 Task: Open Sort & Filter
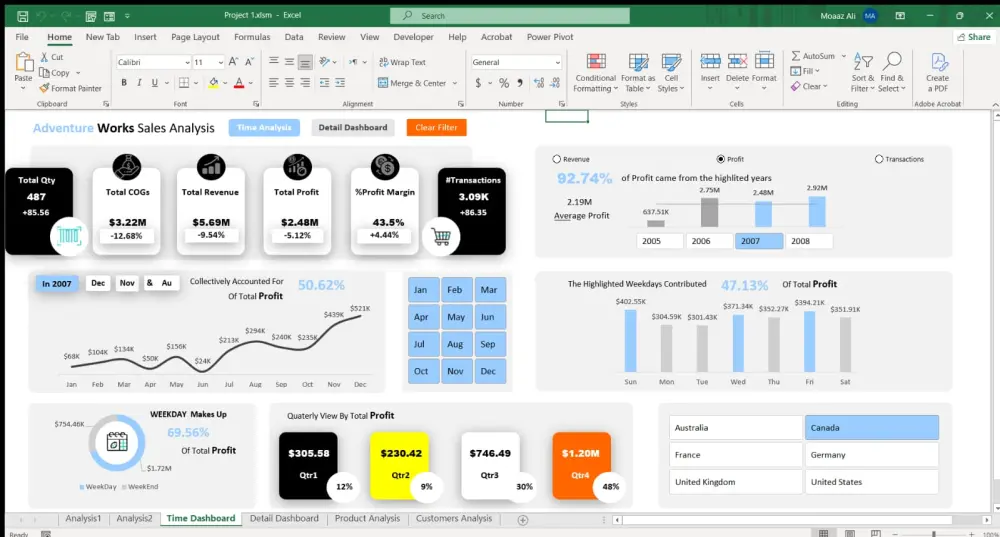[863, 72]
